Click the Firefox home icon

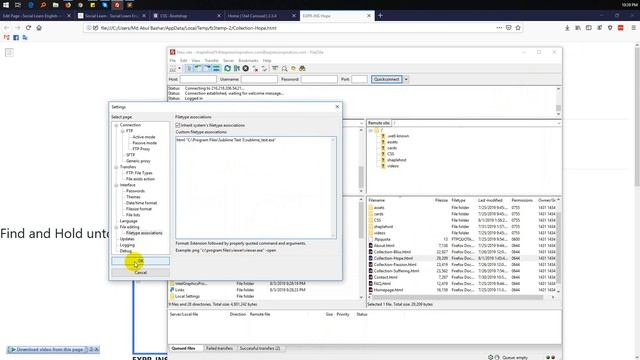tap(39, 28)
